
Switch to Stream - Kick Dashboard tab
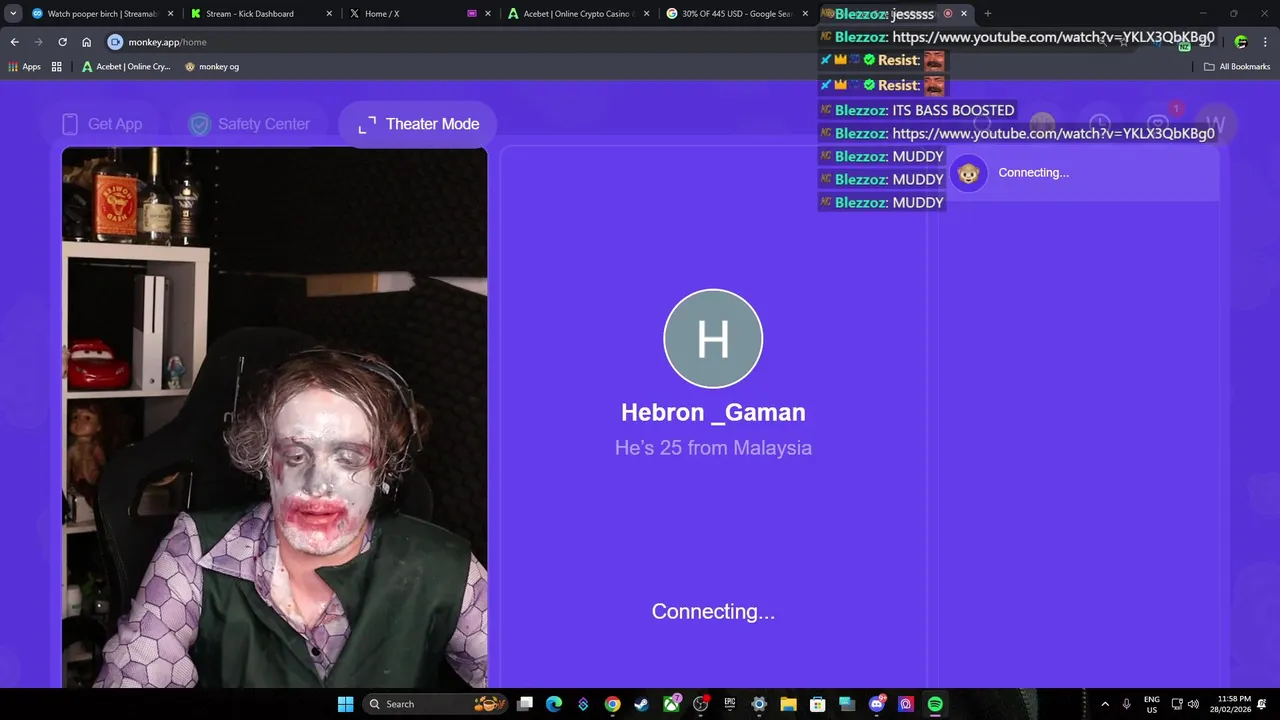[x=262, y=14]
